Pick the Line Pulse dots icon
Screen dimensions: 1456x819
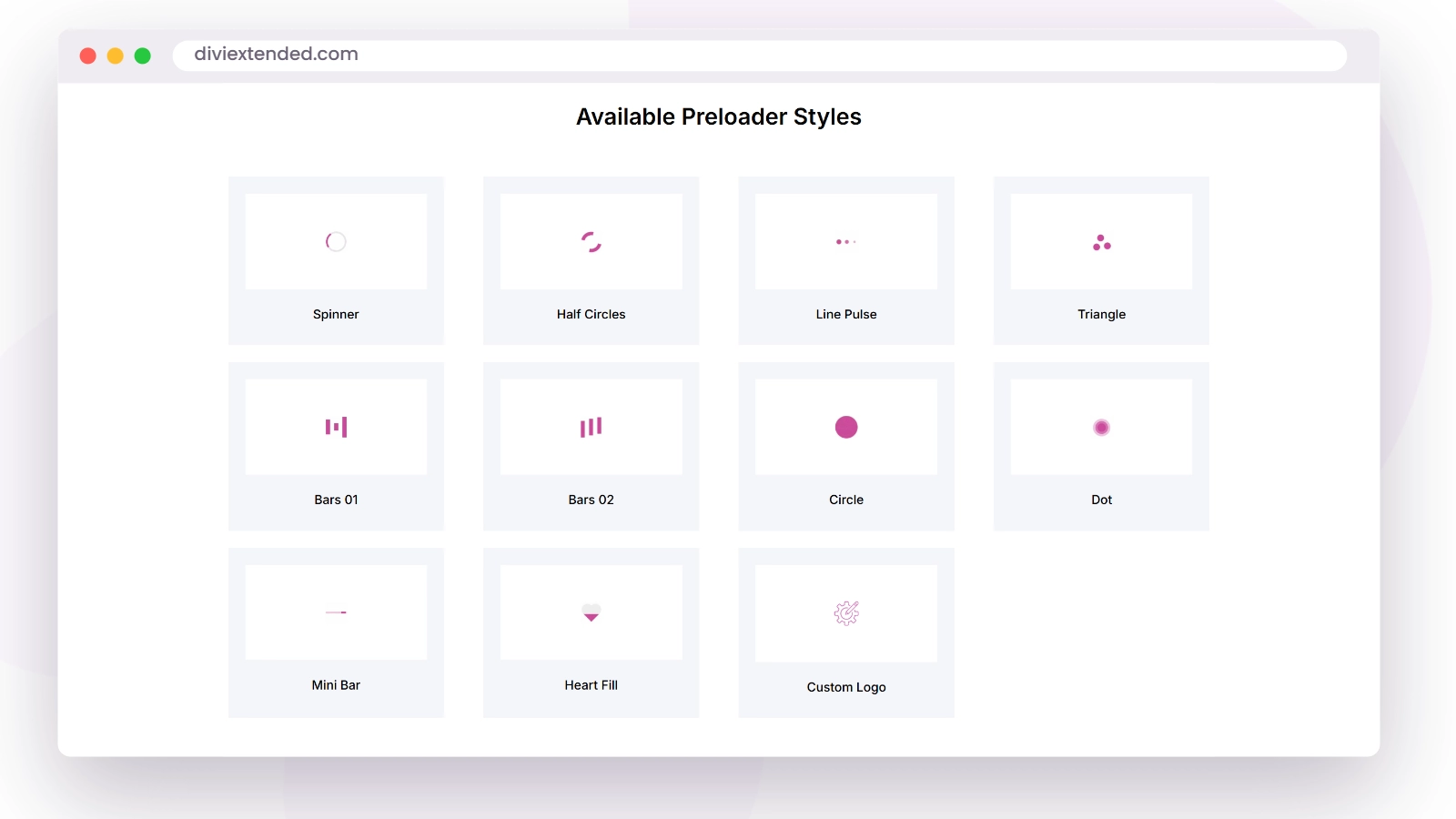(x=846, y=242)
